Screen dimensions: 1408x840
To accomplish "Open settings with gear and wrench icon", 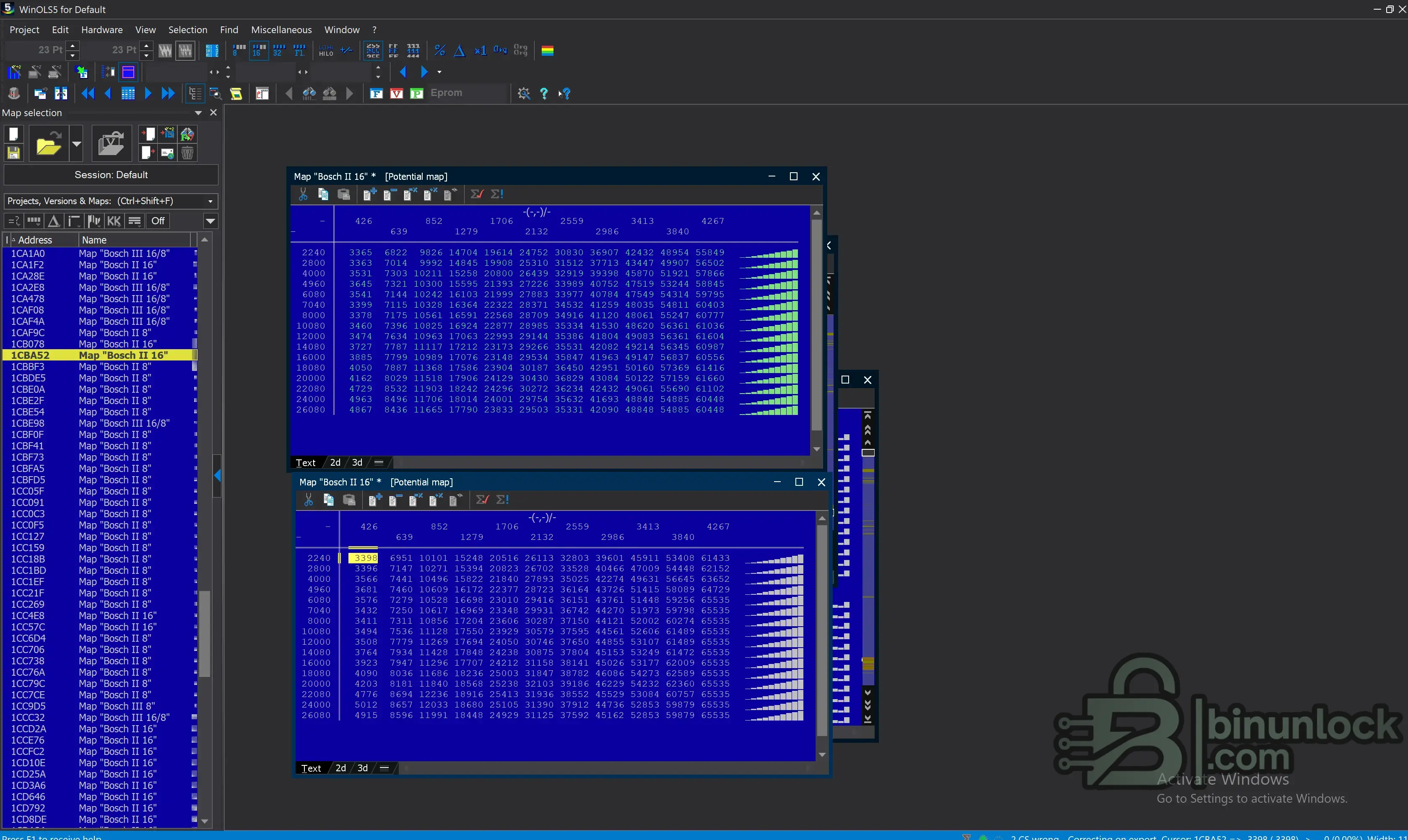I will click(x=524, y=93).
